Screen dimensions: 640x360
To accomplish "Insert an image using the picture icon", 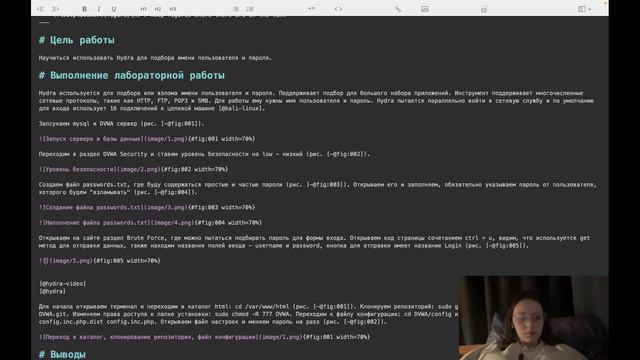I will [x=425, y=9].
